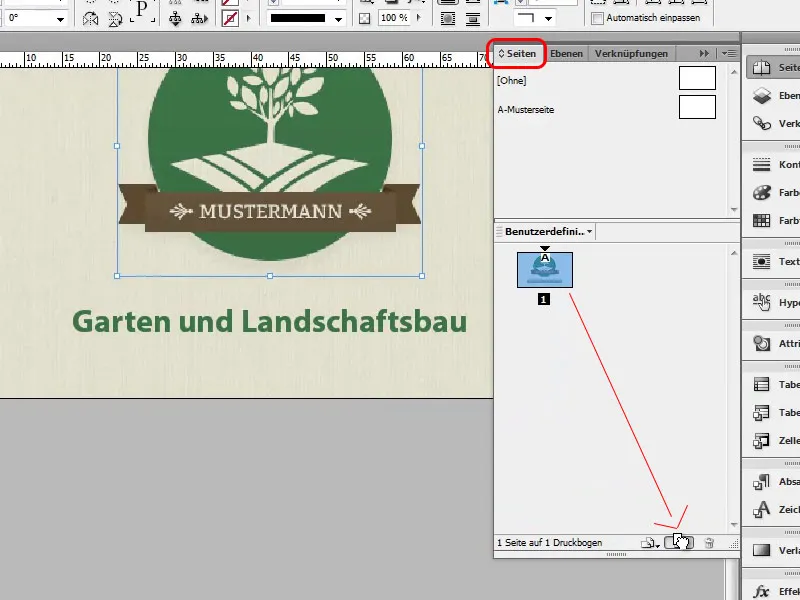Switch to the Seiten tab
The height and width of the screenshot is (600, 800).
pyautogui.click(x=517, y=54)
